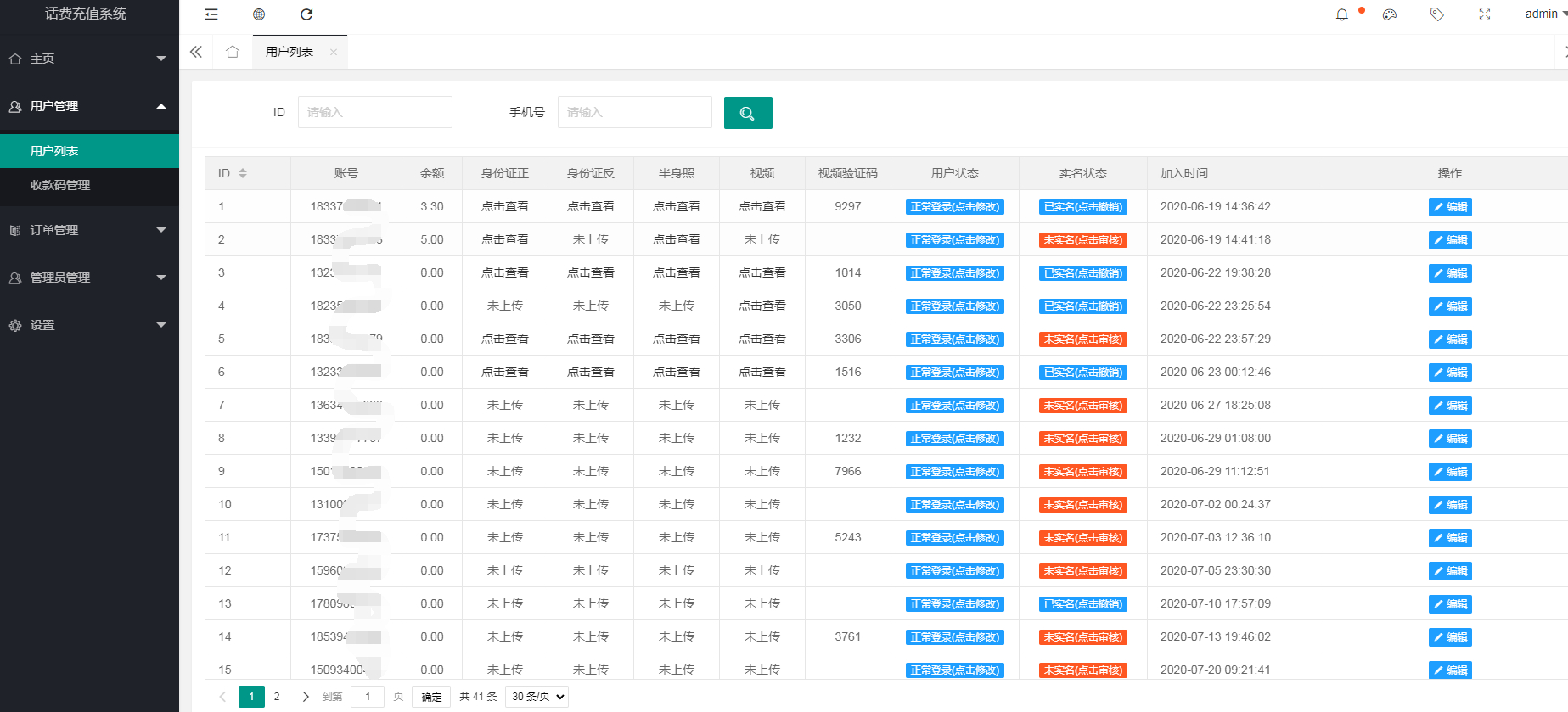1568x712 pixels.
Task: Open the website globe icon
Action: 259,14
